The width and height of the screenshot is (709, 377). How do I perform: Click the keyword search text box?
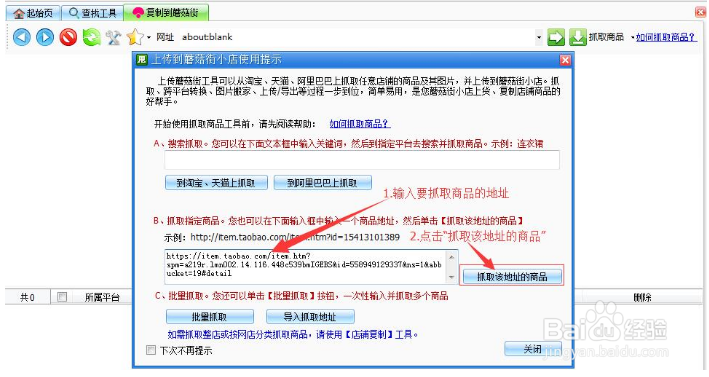click(362, 160)
